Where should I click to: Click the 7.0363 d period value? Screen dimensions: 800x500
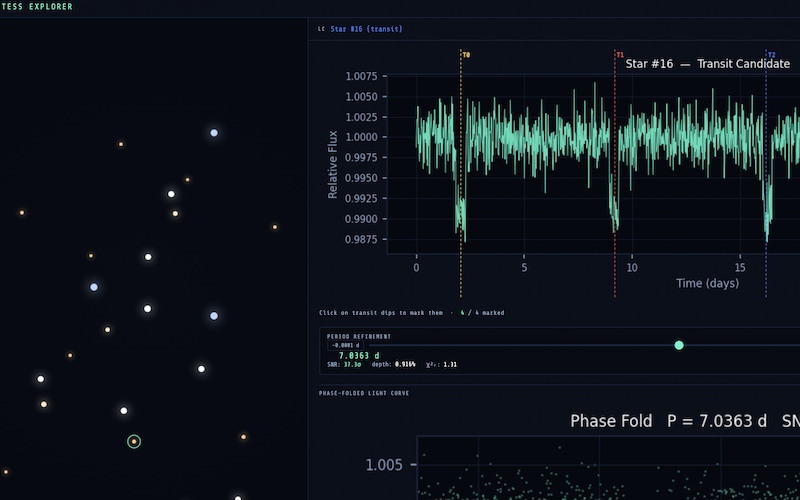(x=359, y=356)
